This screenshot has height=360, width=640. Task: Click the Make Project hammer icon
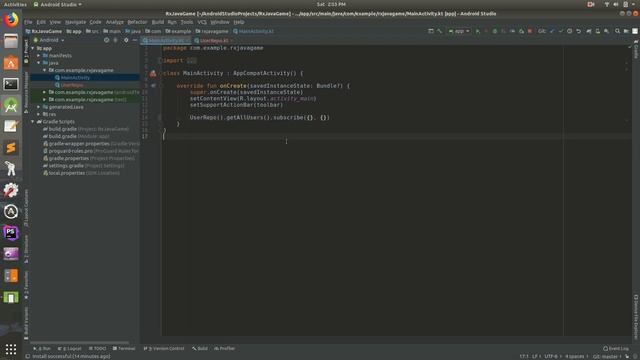click(x=440, y=31)
